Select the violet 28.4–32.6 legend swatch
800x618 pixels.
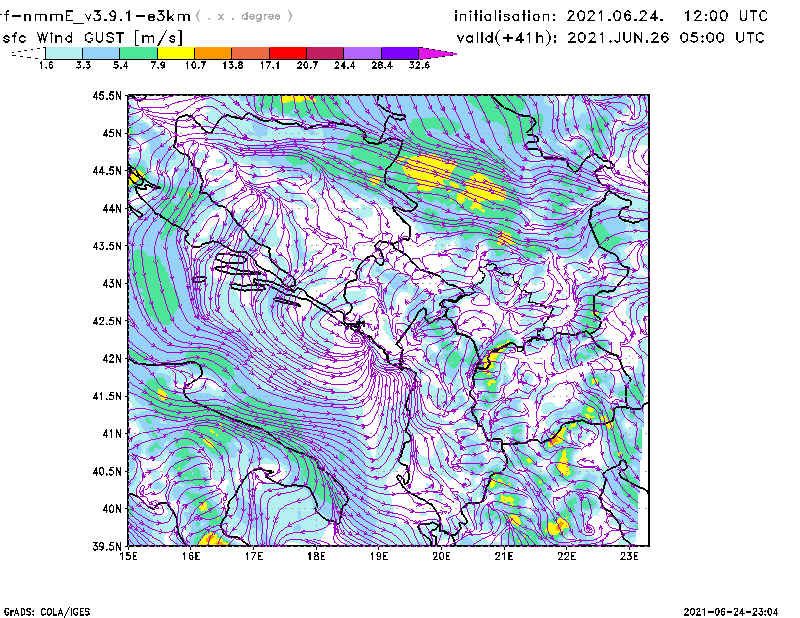coord(400,53)
